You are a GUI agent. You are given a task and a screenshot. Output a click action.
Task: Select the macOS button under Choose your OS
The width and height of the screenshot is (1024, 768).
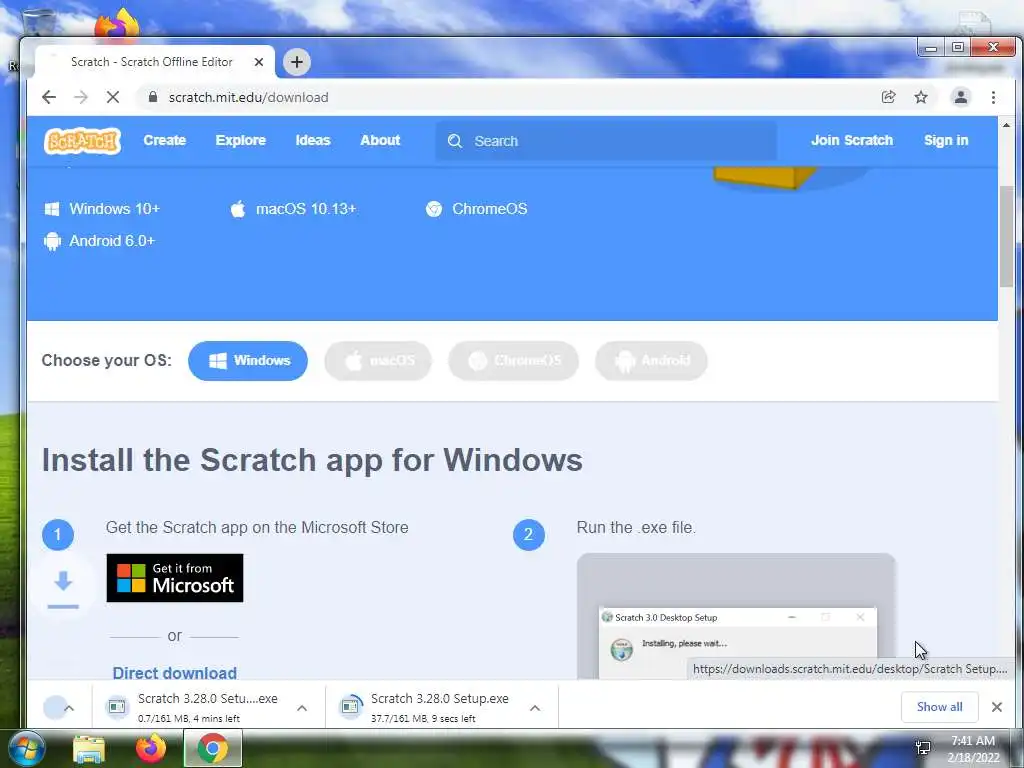(x=378, y=360)
